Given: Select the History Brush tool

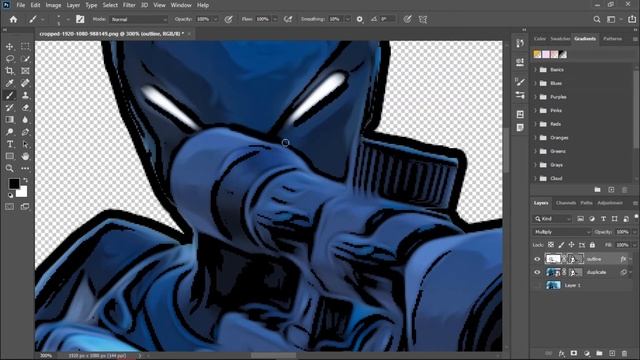Looking at the screenshot, I should coord(9,108).
